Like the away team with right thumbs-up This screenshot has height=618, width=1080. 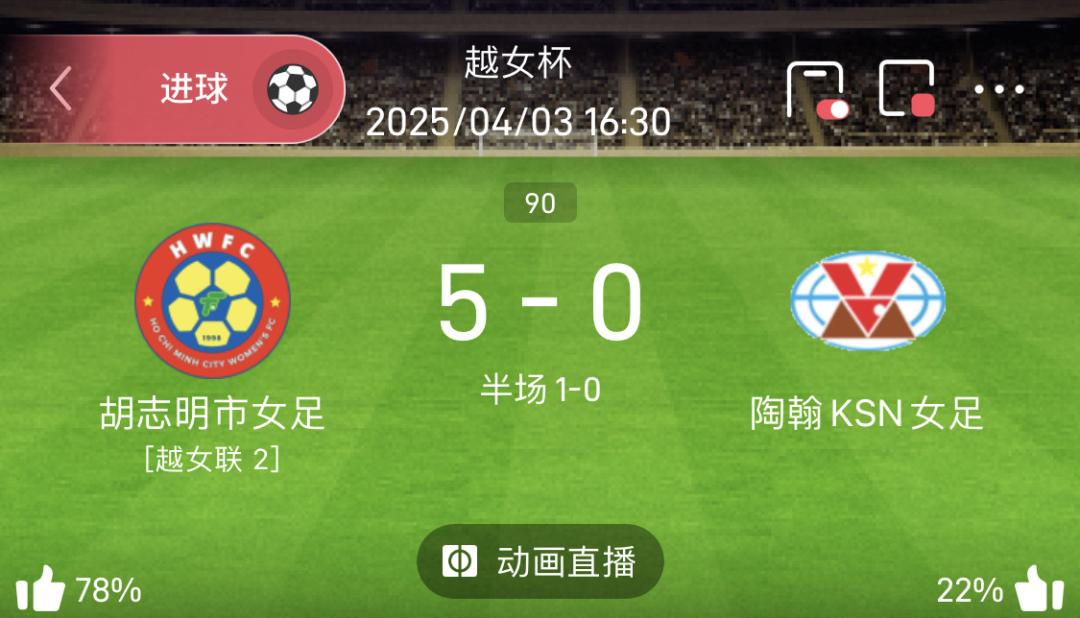click(x=1040, y=588)
